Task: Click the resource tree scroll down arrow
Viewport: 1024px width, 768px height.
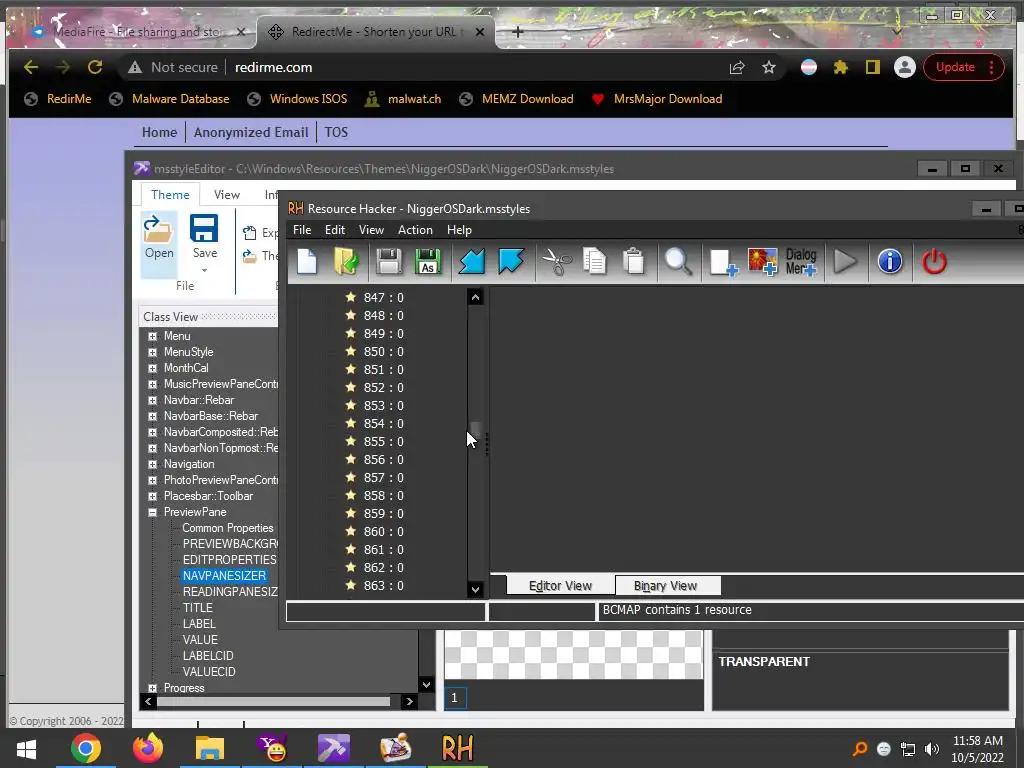Action: point(475,589)
